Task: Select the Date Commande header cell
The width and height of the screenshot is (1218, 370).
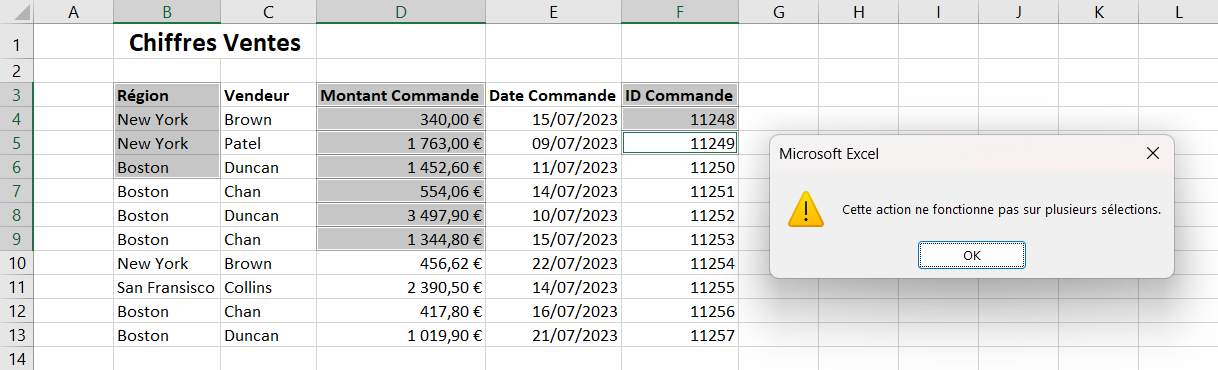Action: (x=553, y=96)
